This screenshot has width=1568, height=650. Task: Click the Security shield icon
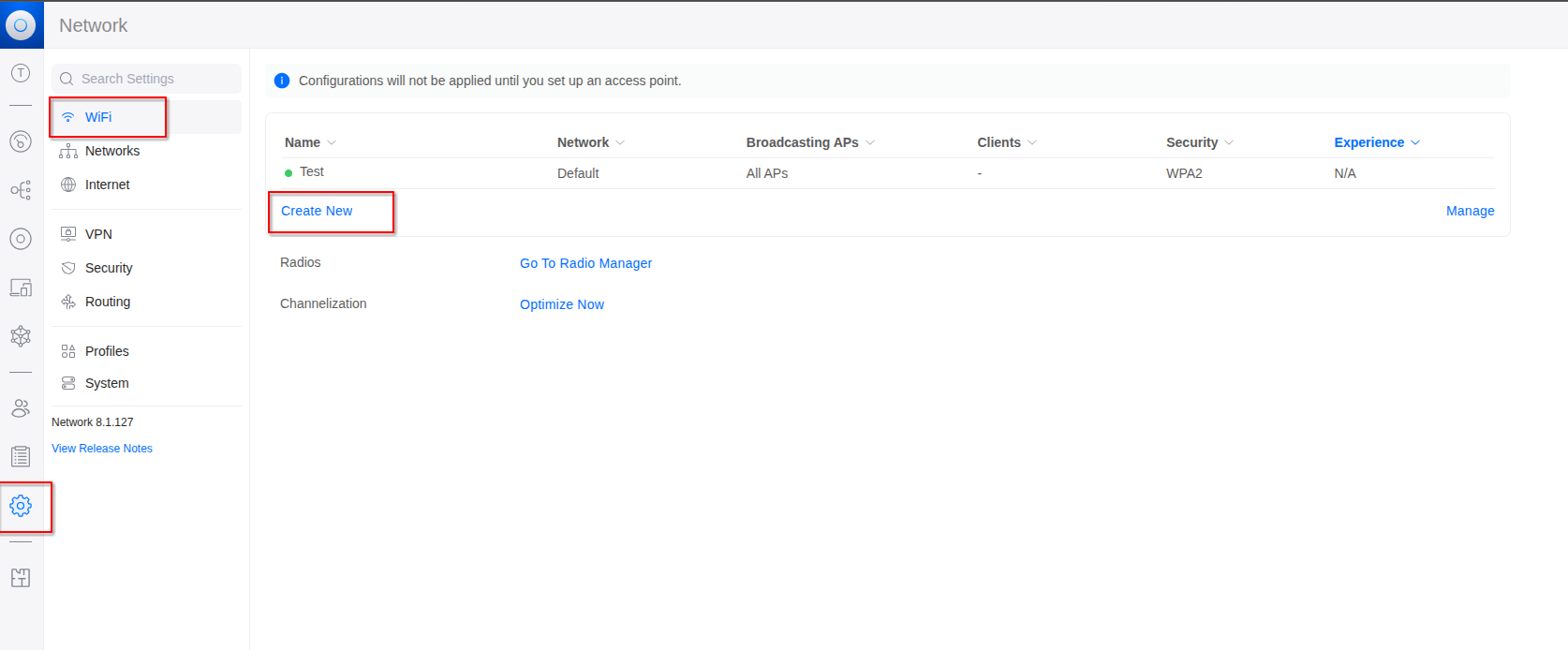[x=68, y=268]
